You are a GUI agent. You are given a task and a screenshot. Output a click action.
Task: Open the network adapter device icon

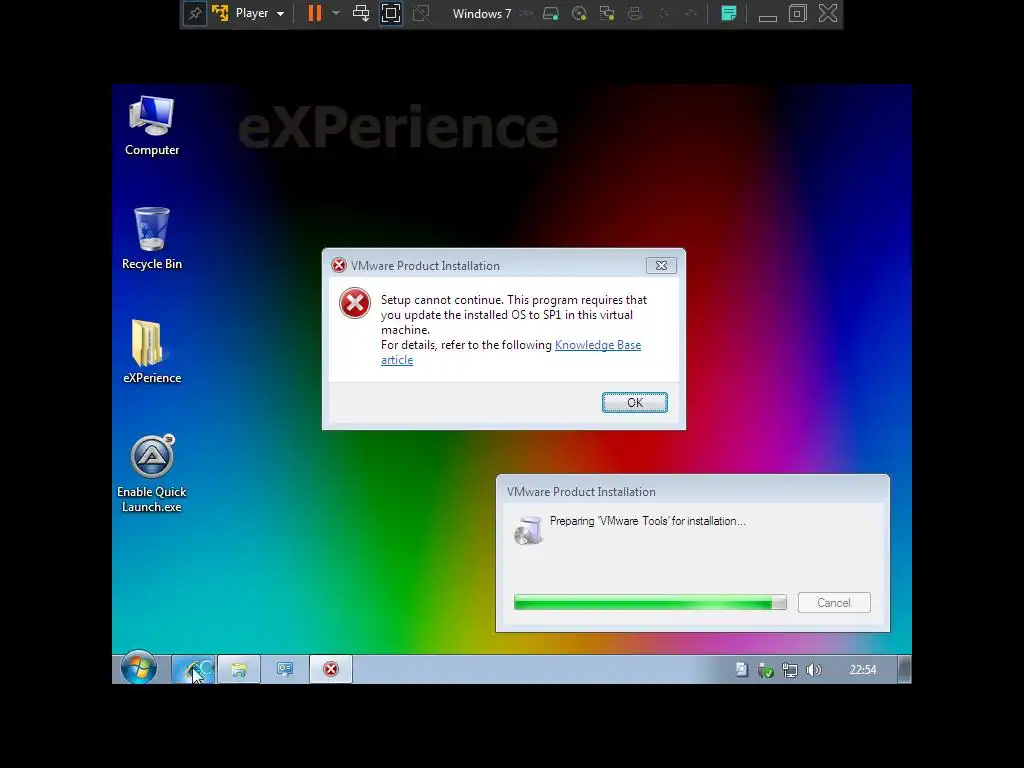(x=607, y=14)
